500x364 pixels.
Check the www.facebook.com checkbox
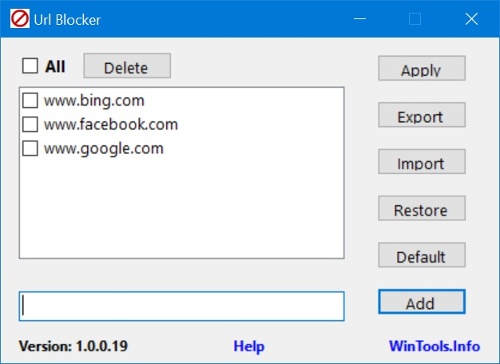click(30, 124)
